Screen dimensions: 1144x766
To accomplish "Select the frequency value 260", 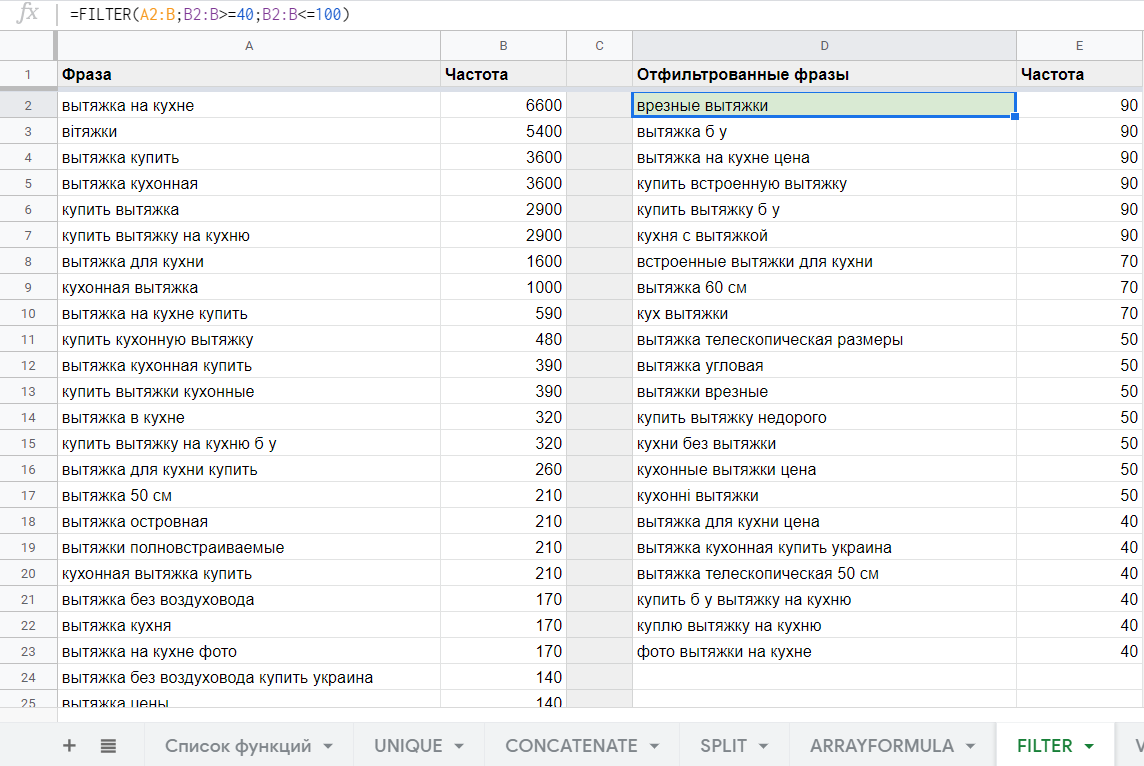I will [x=503, y=470].
